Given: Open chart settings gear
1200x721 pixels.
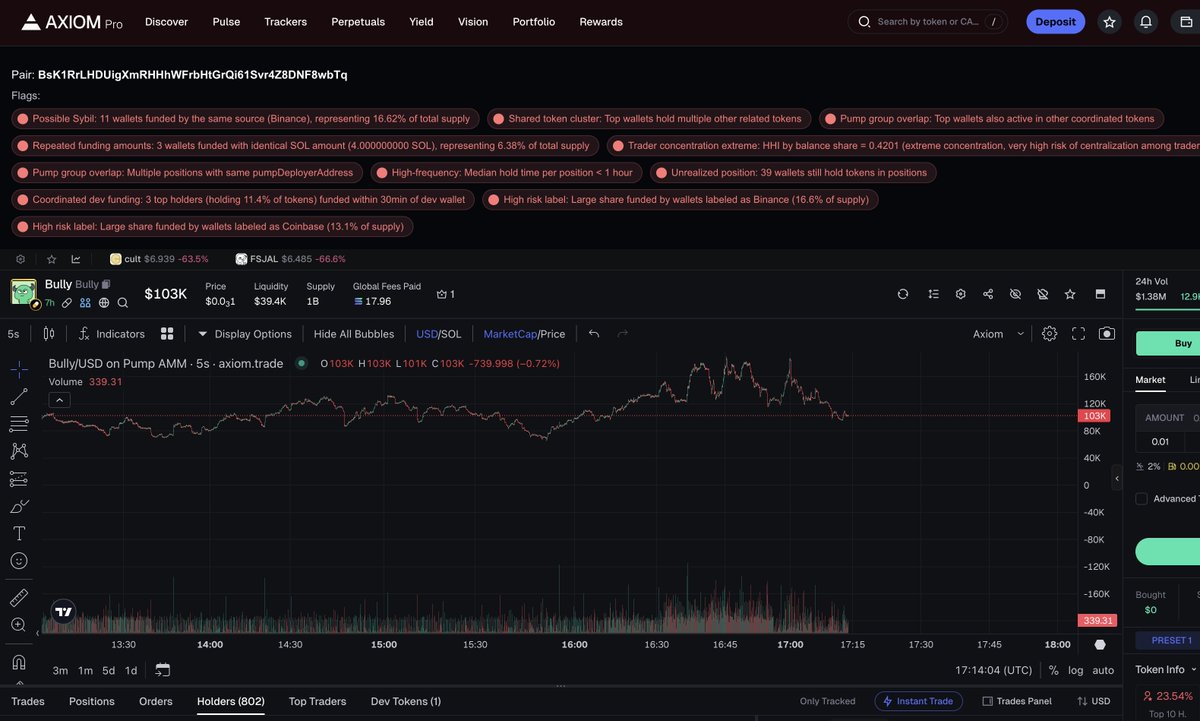Looking at the screenshot, I should click(1049, 334).
